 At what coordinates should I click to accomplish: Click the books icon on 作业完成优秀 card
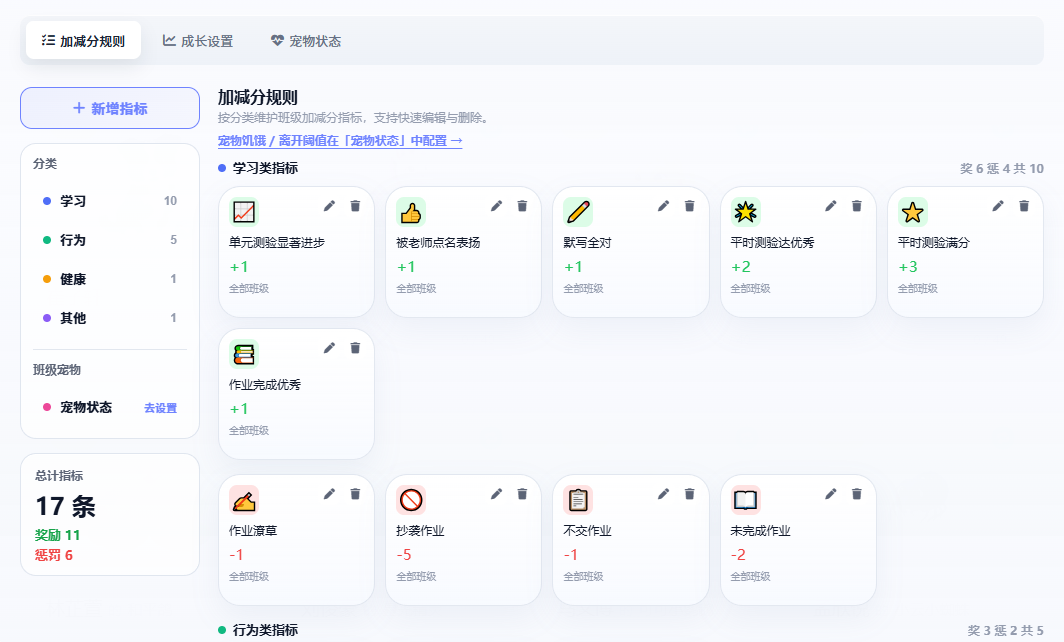244,354
